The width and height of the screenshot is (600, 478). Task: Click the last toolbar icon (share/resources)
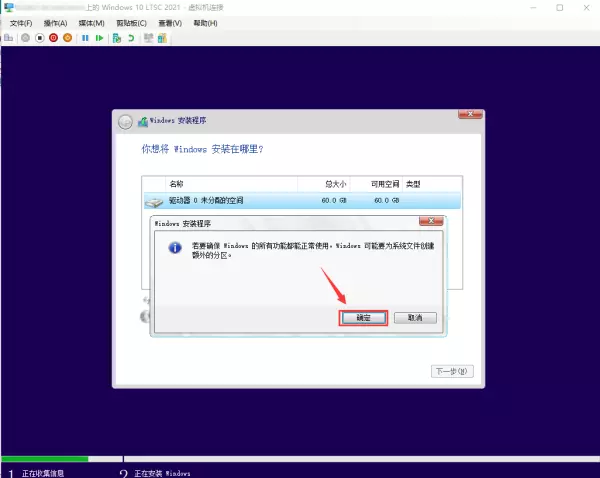(162, 38)
